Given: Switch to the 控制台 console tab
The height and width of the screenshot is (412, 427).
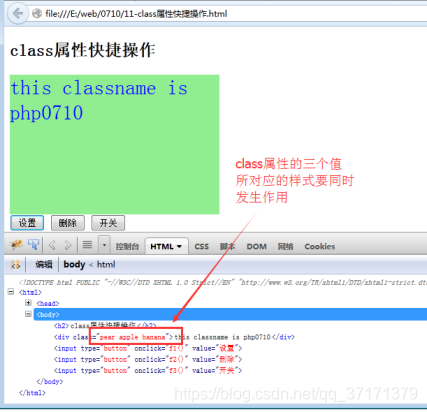Looking at the screenshot, I should [127, 247].
